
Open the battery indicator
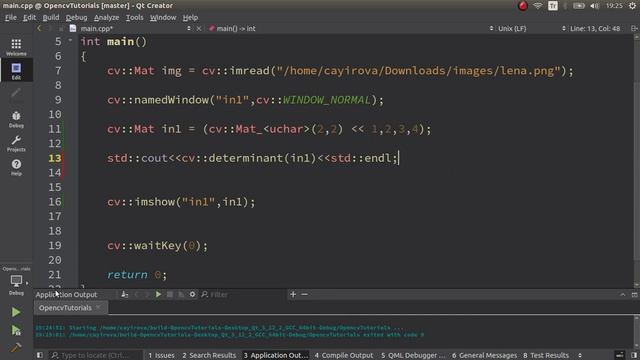click(x=579, y=6)
